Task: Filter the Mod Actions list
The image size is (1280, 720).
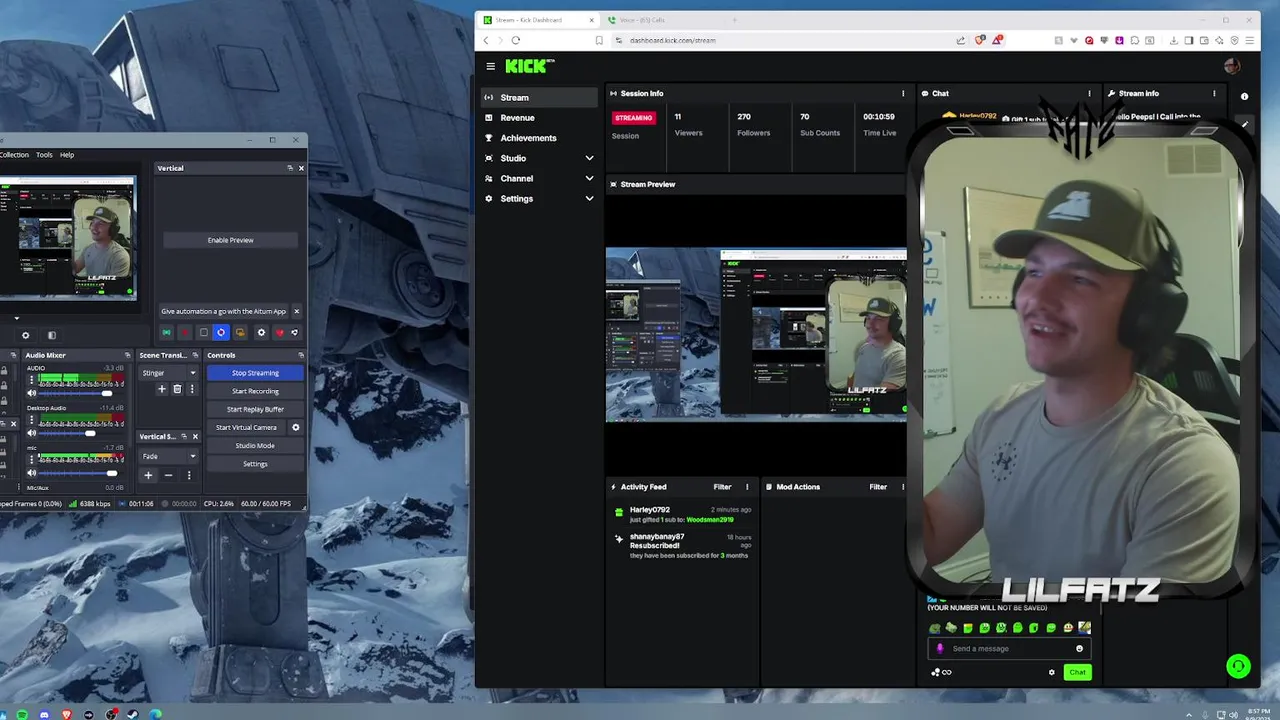Action: [x=878, y=487]
